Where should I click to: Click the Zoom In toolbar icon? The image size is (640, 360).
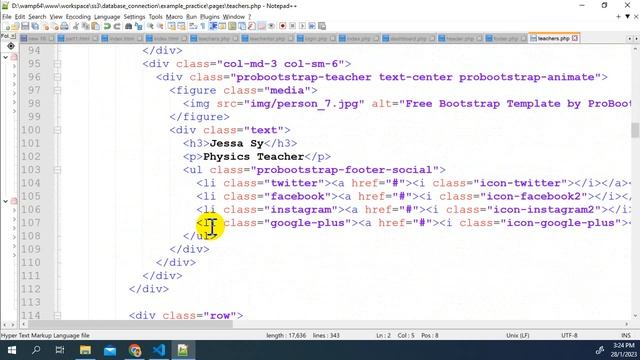coord(150,26)
